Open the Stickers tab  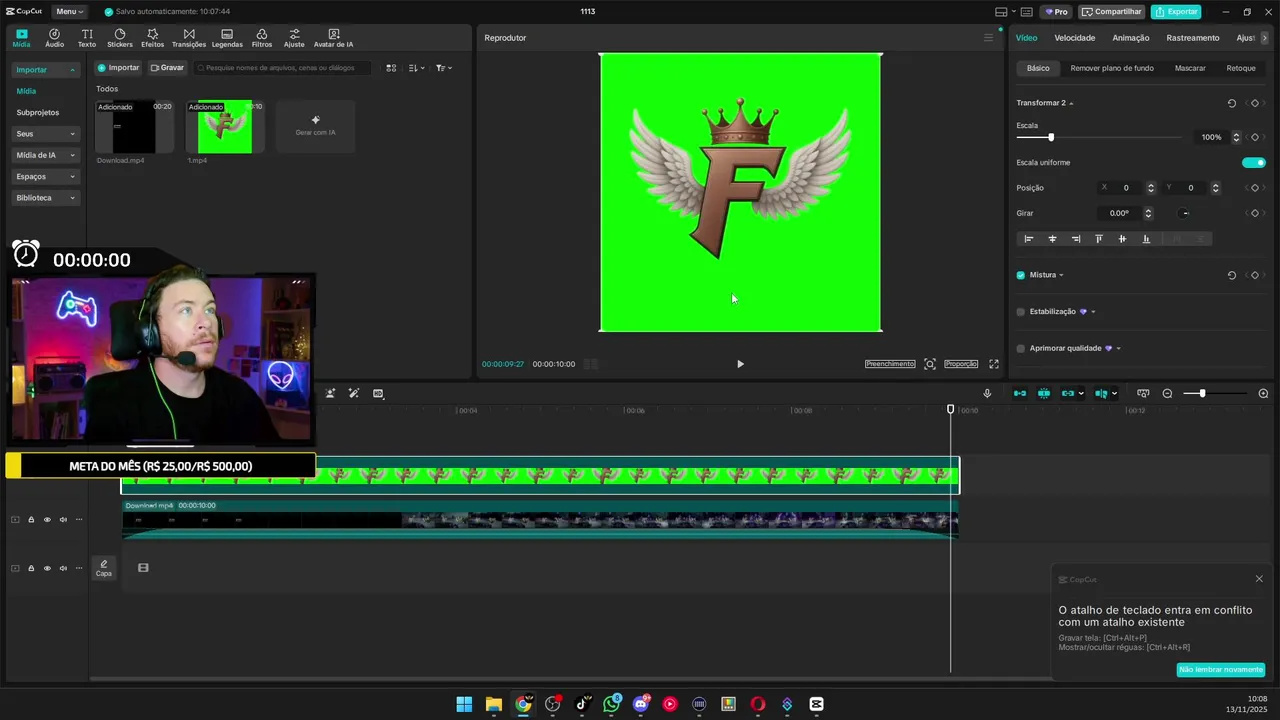[x=120, y=38]
